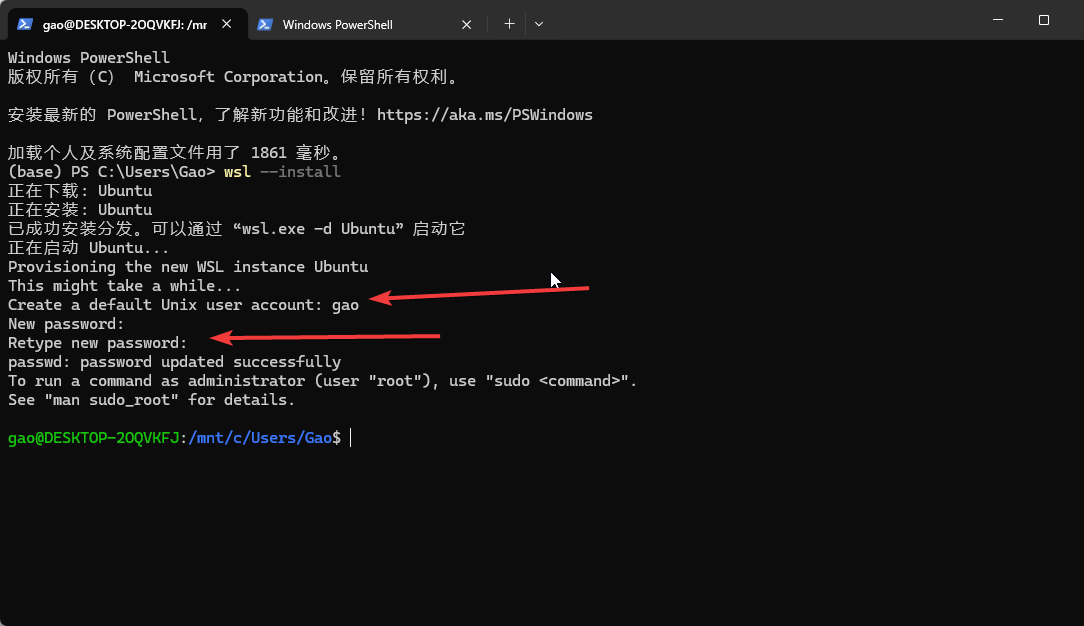Open a new tab with the plus button
Viewport: 1084px width, 626px height.
pyautogui.click(x=509, y=24)
